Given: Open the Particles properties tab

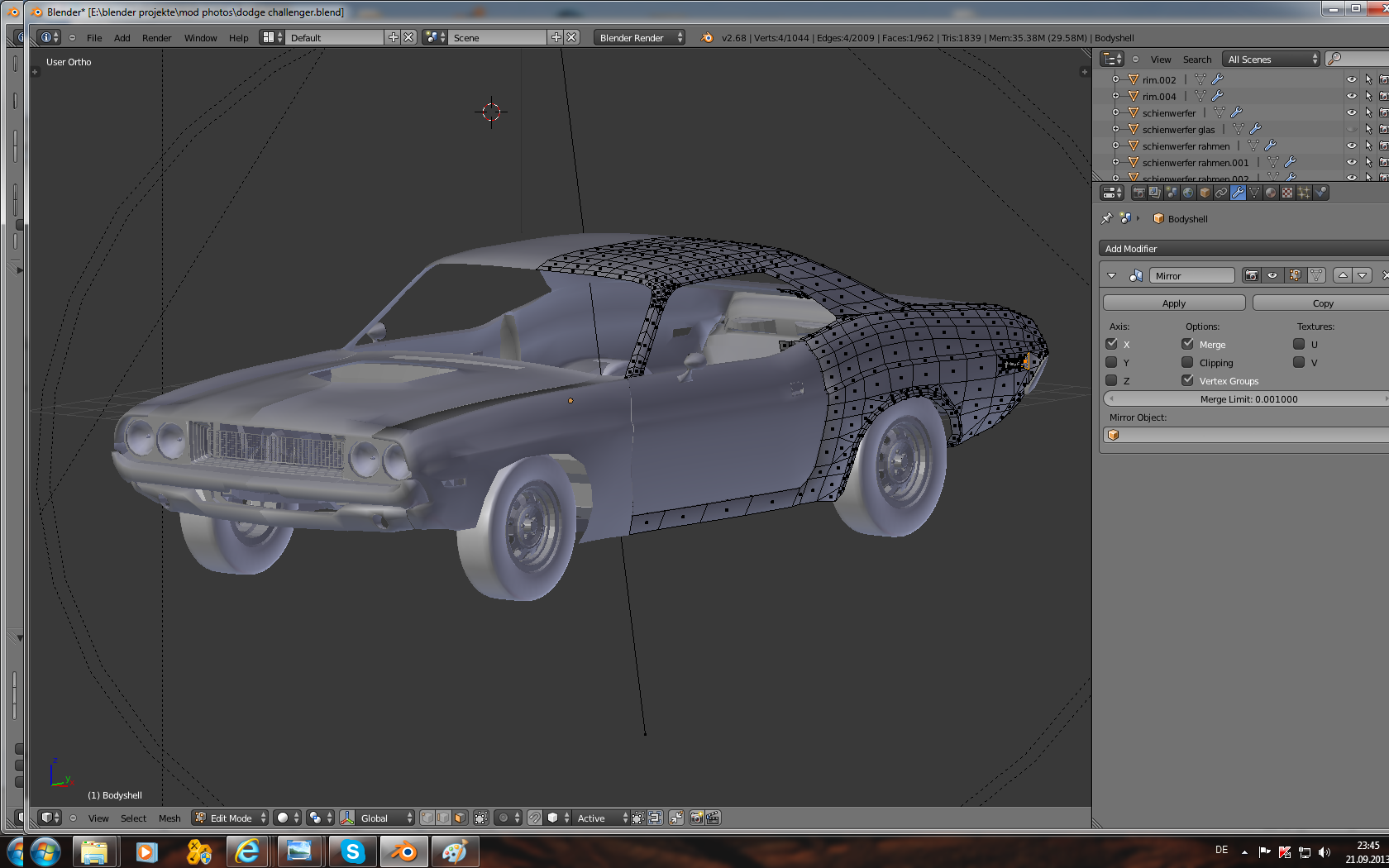Looking at the screenshot, I should [1304, 193].
